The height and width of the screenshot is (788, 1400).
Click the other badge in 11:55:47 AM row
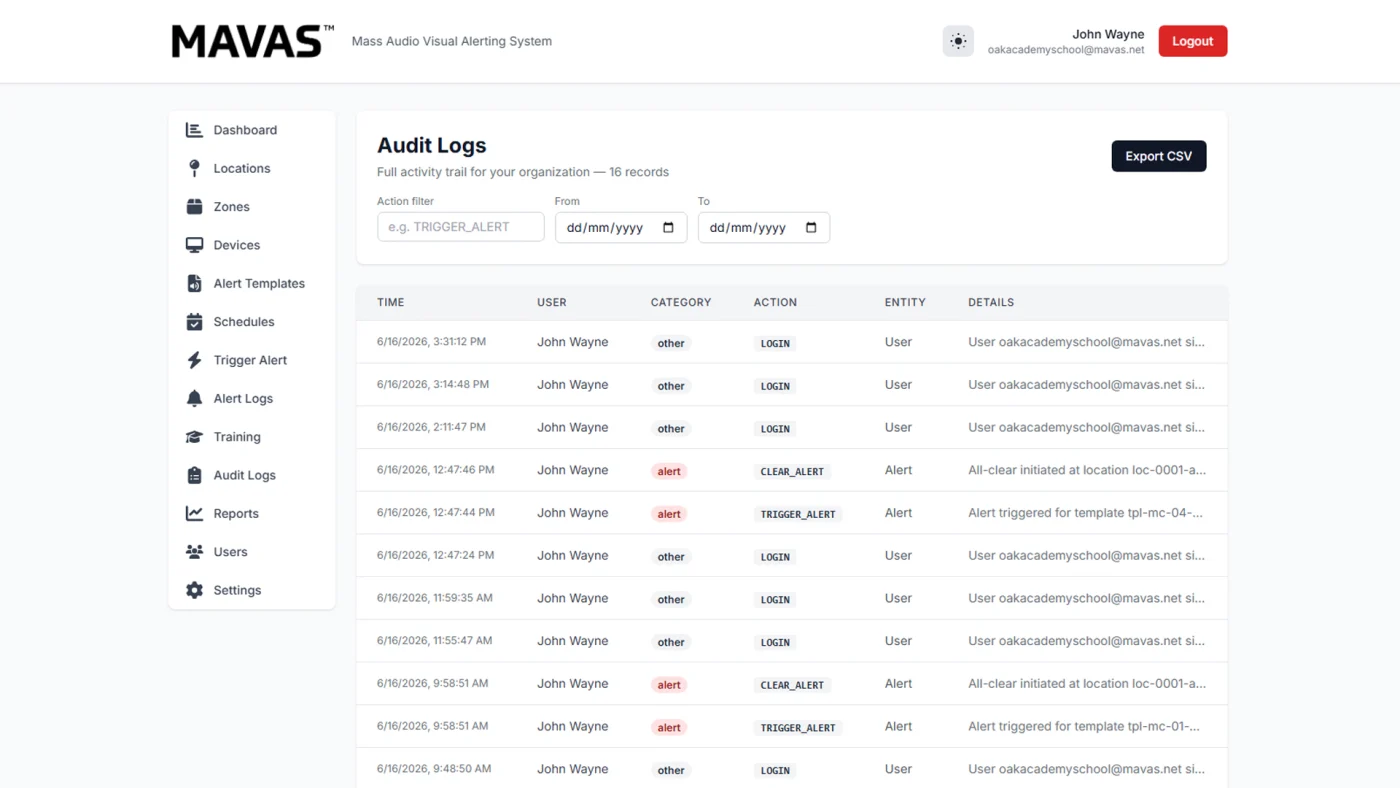click(671, 642)
